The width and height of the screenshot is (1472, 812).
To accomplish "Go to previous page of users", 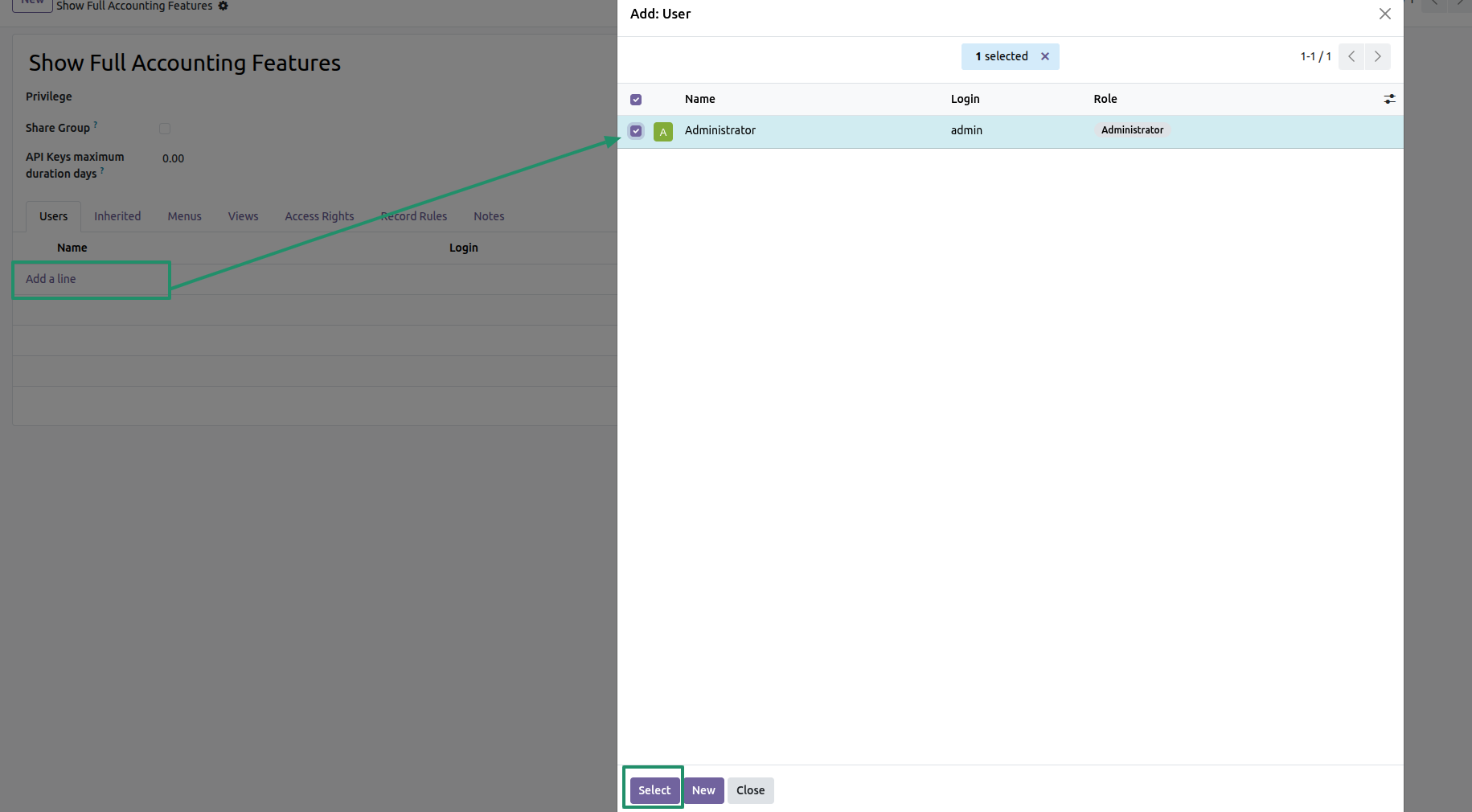I will (x=1351, y=56).
